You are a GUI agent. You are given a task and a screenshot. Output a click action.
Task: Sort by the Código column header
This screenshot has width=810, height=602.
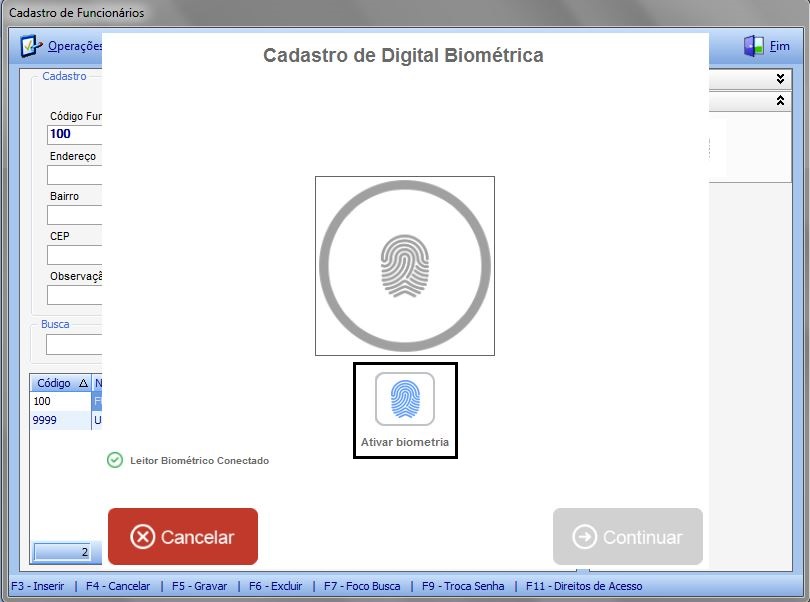pyautogui.click(x=60, y=383)
